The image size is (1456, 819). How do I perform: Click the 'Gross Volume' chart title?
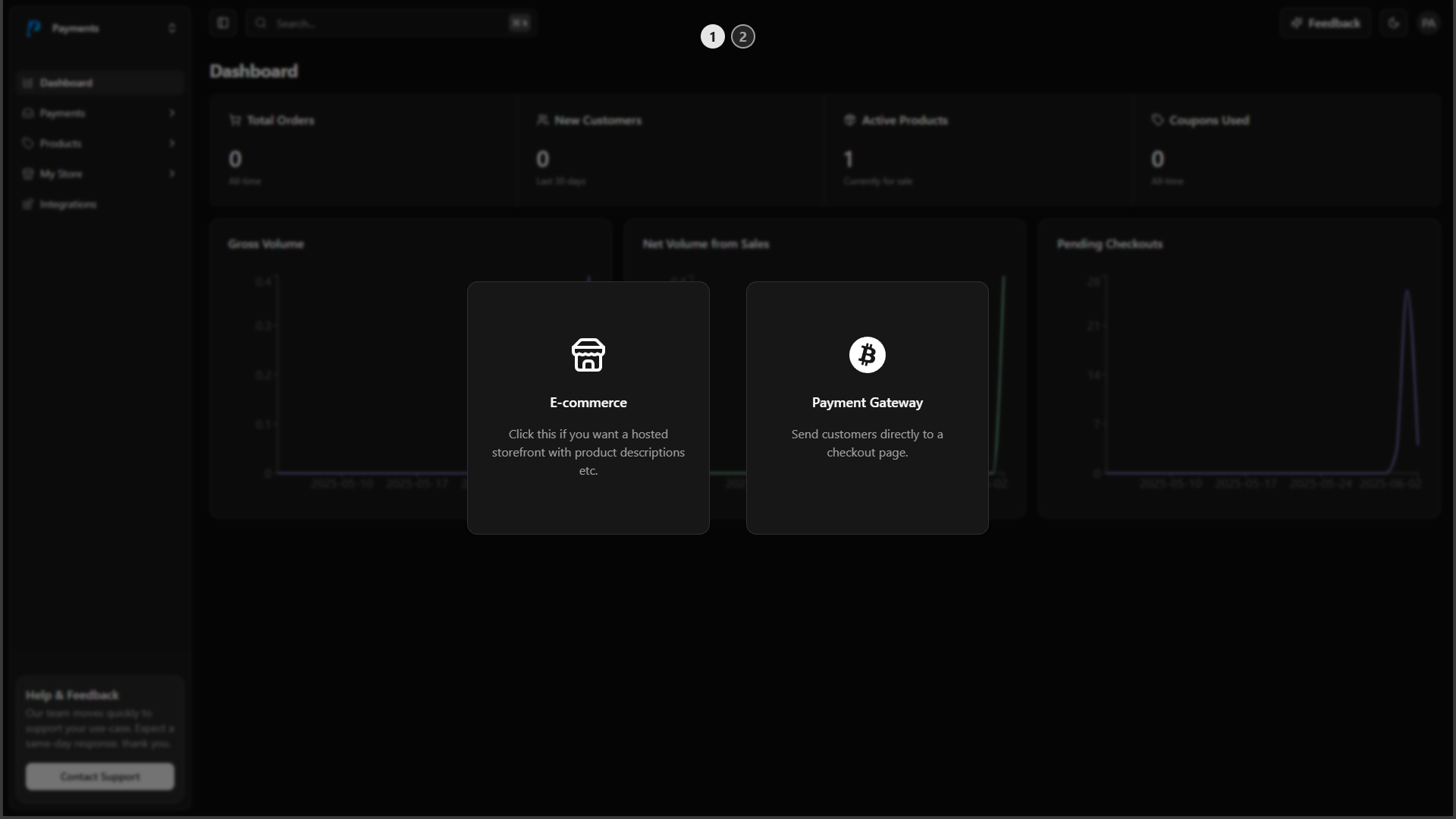tap(266, 244)
